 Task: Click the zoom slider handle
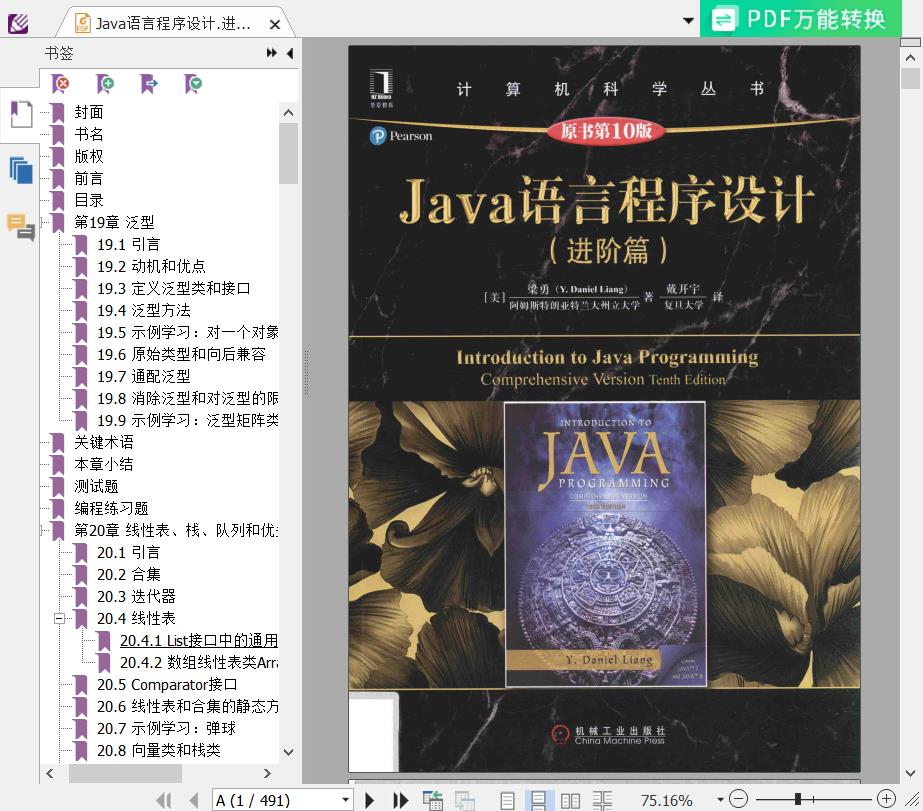point(798,799)
